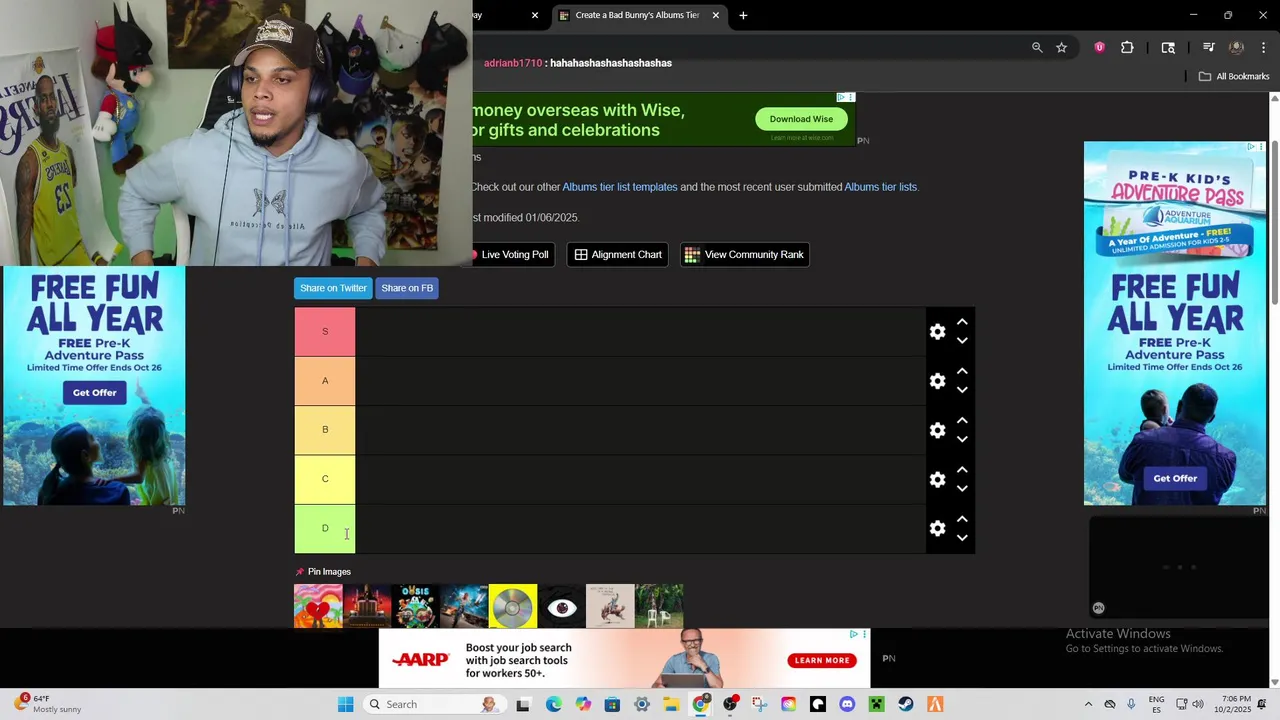
Task: Move the A tier row up
Action: [962, 371]
